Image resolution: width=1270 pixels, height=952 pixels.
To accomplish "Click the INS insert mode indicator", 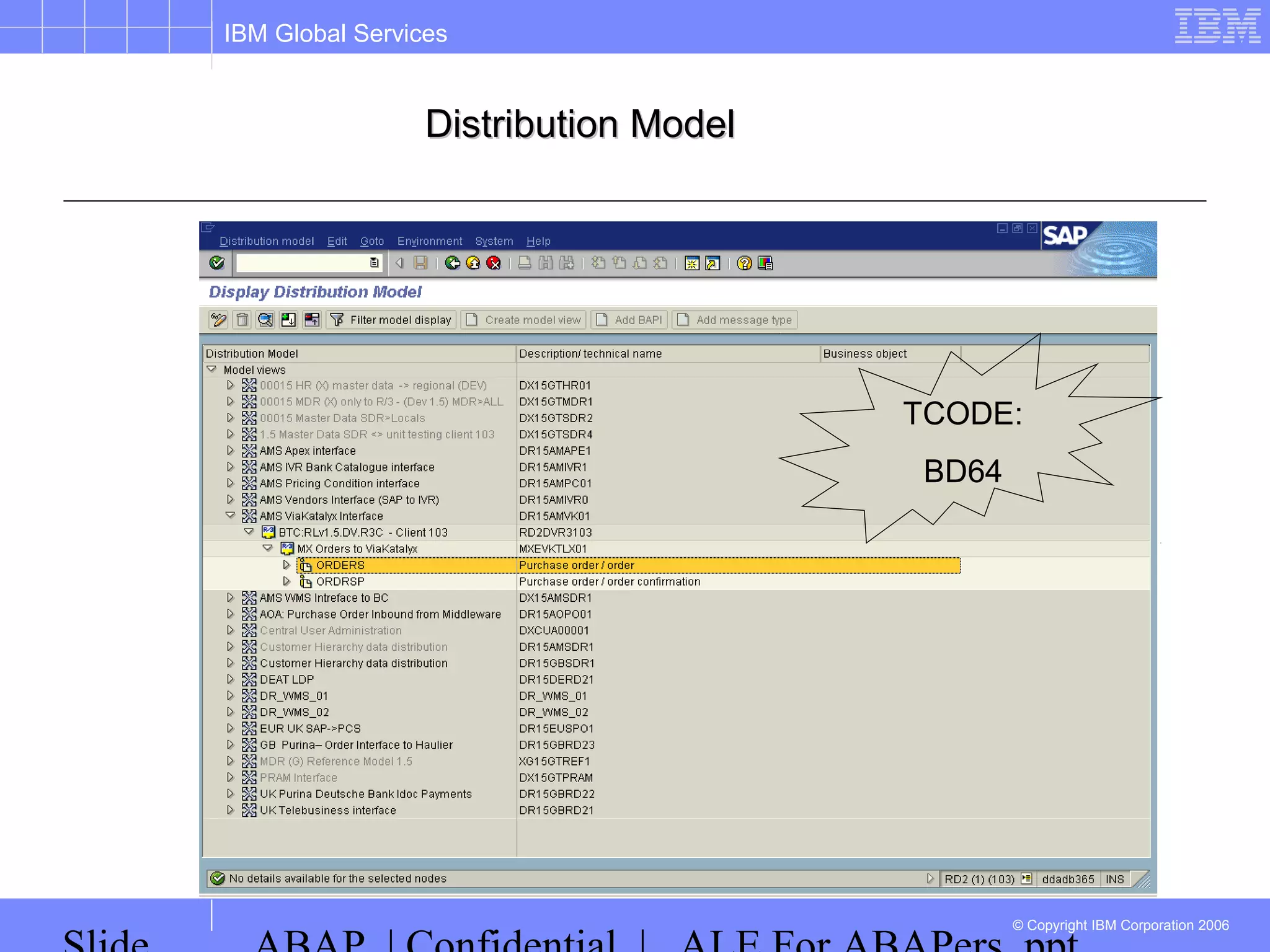I will click(x=1114, y=879).
